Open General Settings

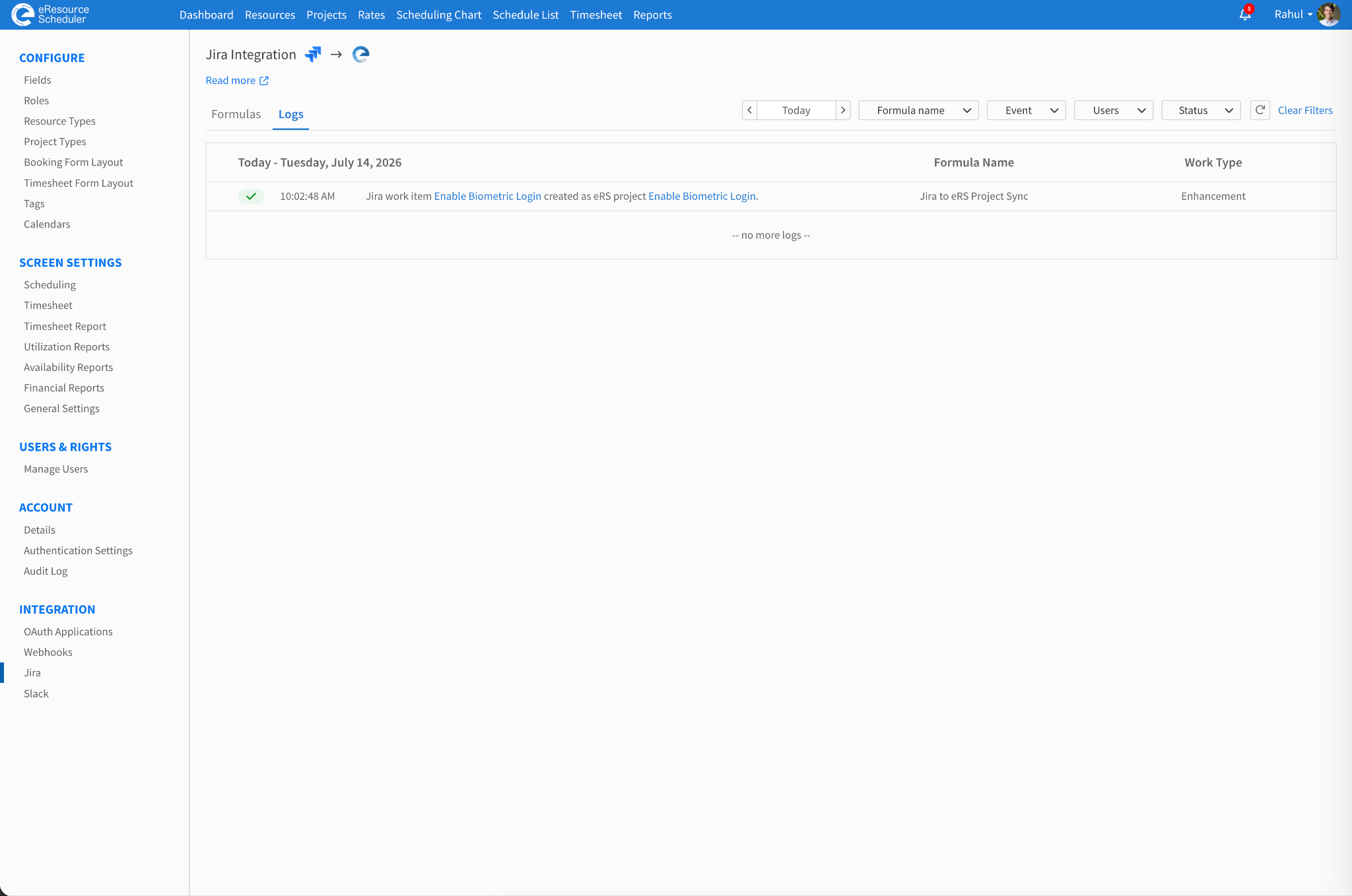pyautogui.click(x=61, y=408)
